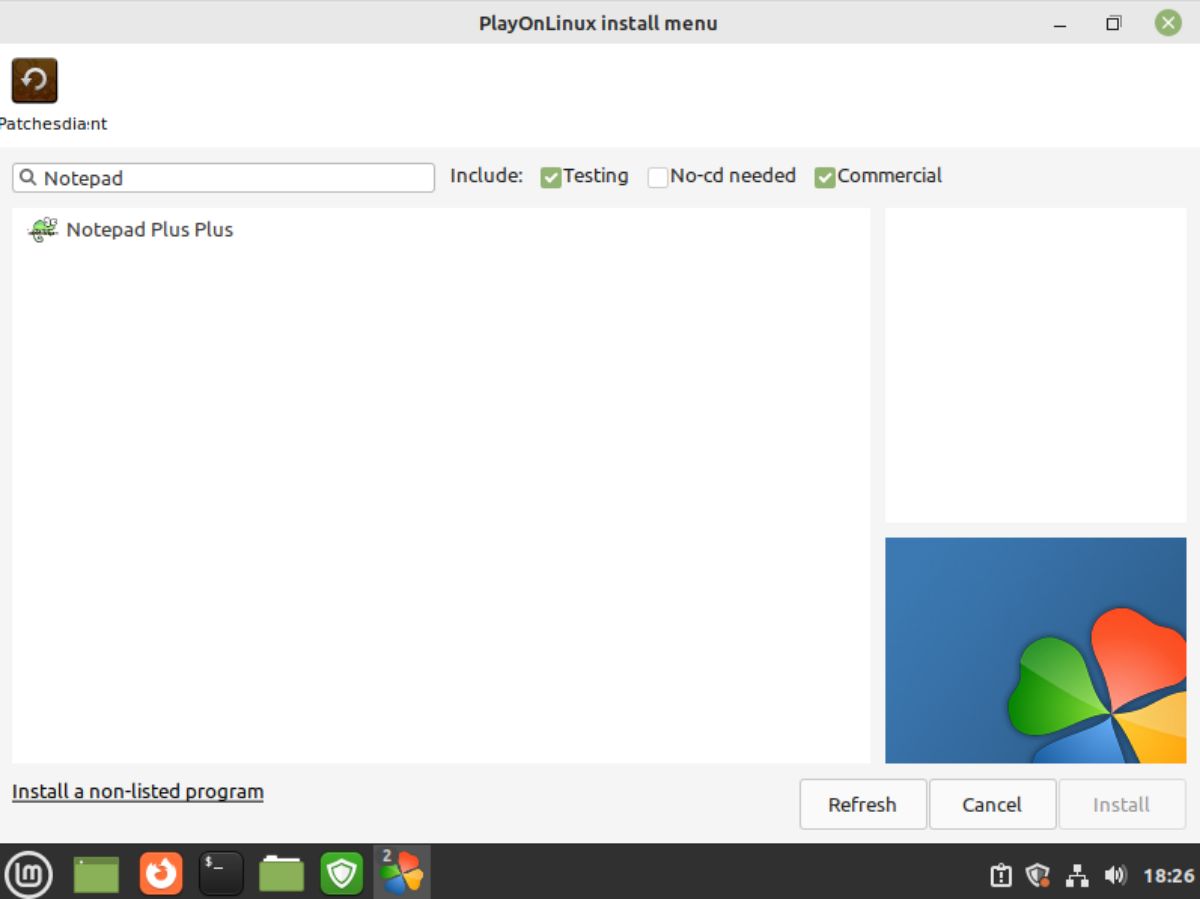Select the Notepad Plus Plus list entry

148,229
